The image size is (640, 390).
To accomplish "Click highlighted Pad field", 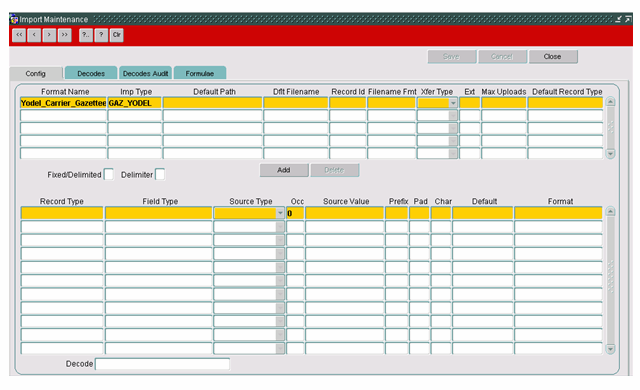I will coord(419,213).
